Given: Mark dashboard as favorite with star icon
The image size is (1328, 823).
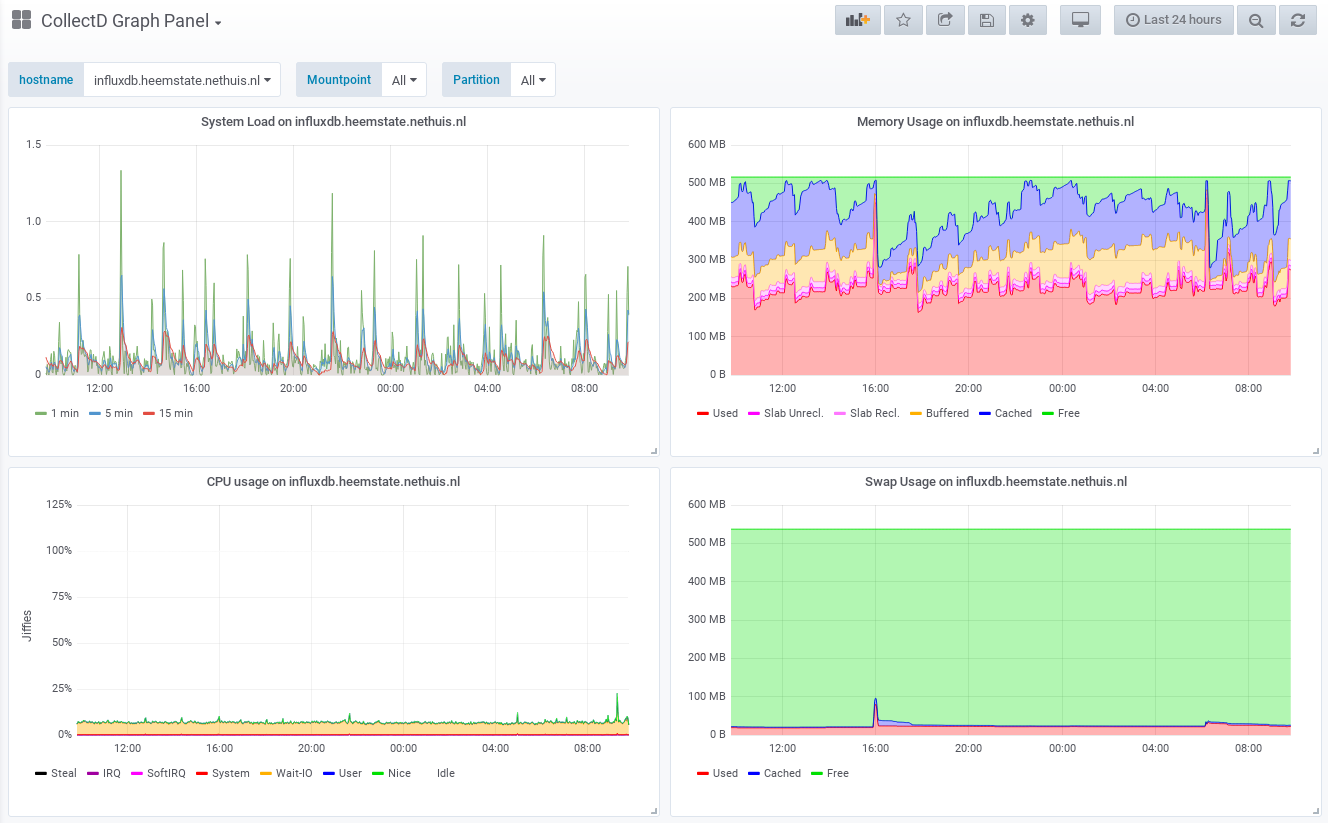Looking at the screenshot, I should coord(903,20).
